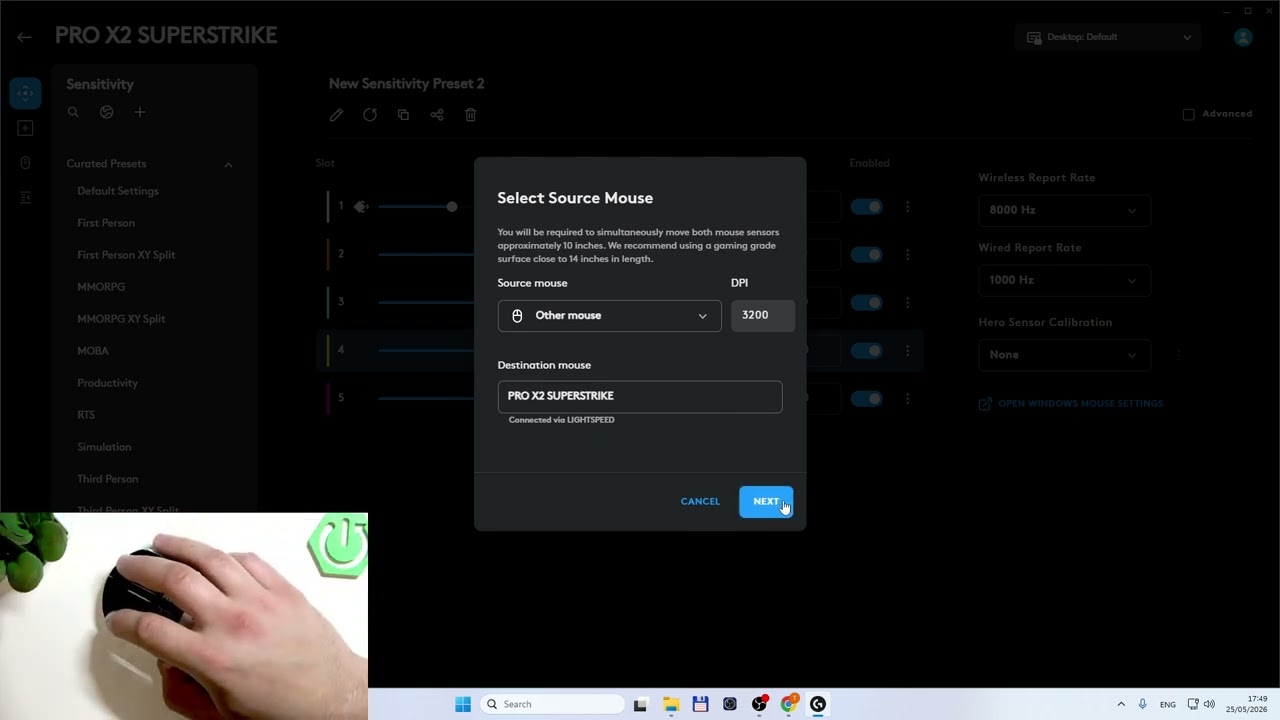Click the DPI shift icon on slot 1
The image size is (1280, 720).
point(361,206)
